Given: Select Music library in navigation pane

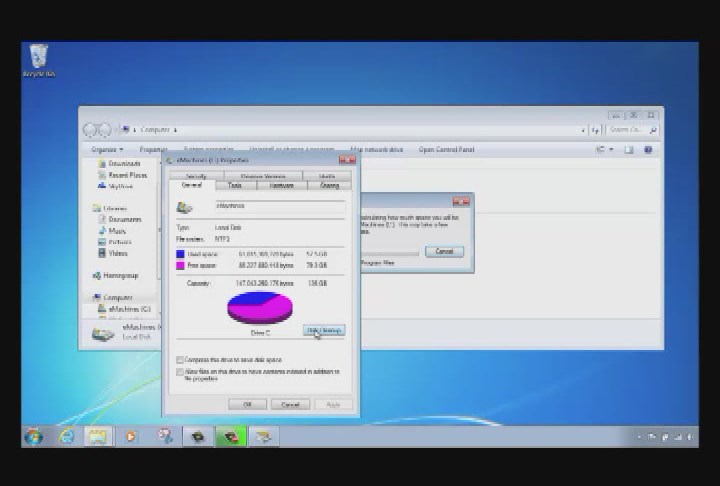Looking at the screenshot, I should (117, 230).
